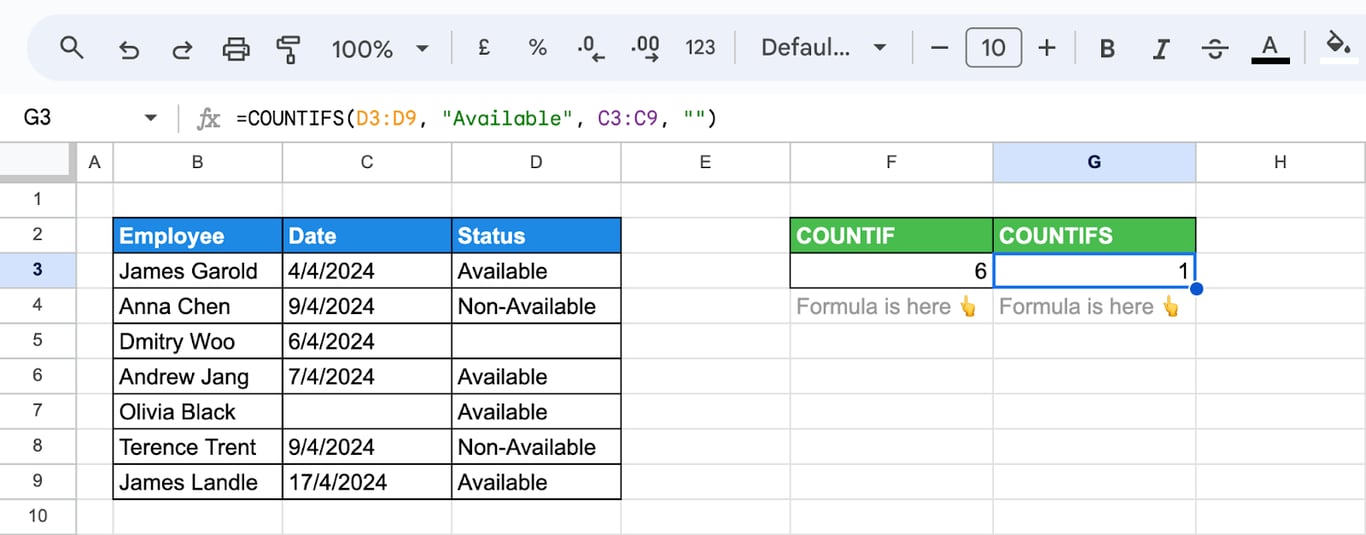Click the fx function icon
The height and width of the screenshot is (535, 1366).
[x=208, y=119]
